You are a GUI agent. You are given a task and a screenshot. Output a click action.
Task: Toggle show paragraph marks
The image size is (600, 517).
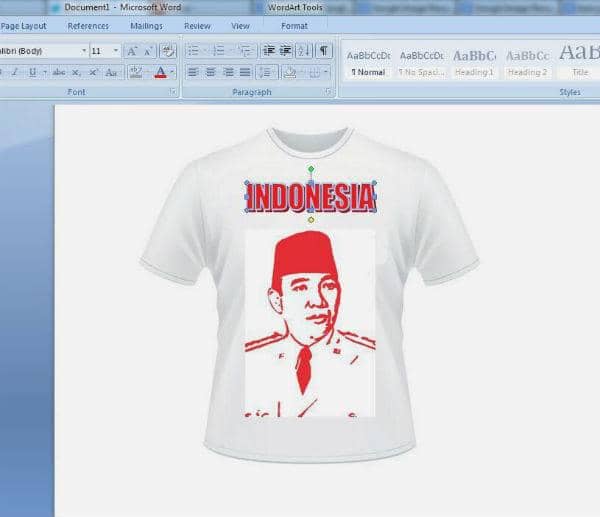coord(323,51)
